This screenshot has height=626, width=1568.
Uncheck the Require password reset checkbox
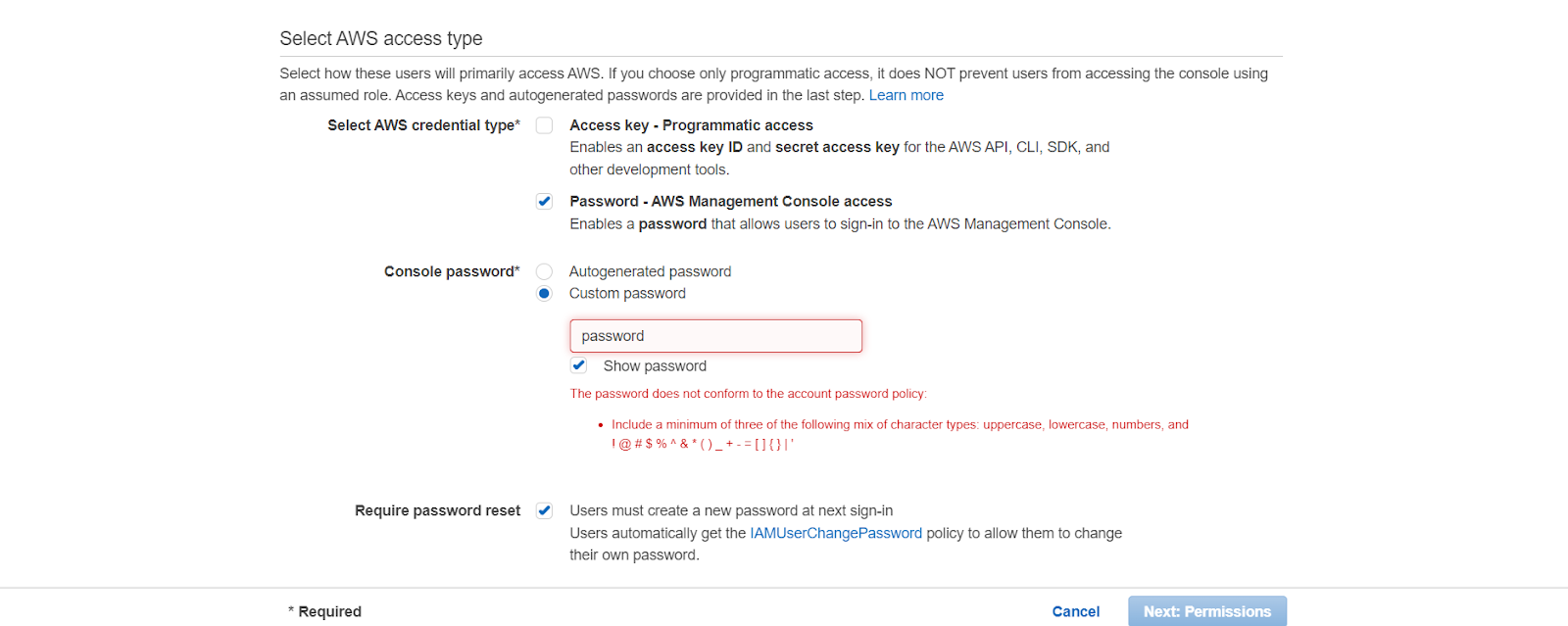pos(544,510)
